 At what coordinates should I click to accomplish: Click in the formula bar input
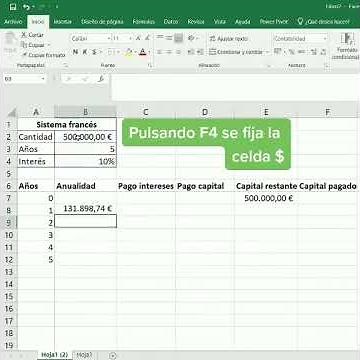(x=235, y=87)
